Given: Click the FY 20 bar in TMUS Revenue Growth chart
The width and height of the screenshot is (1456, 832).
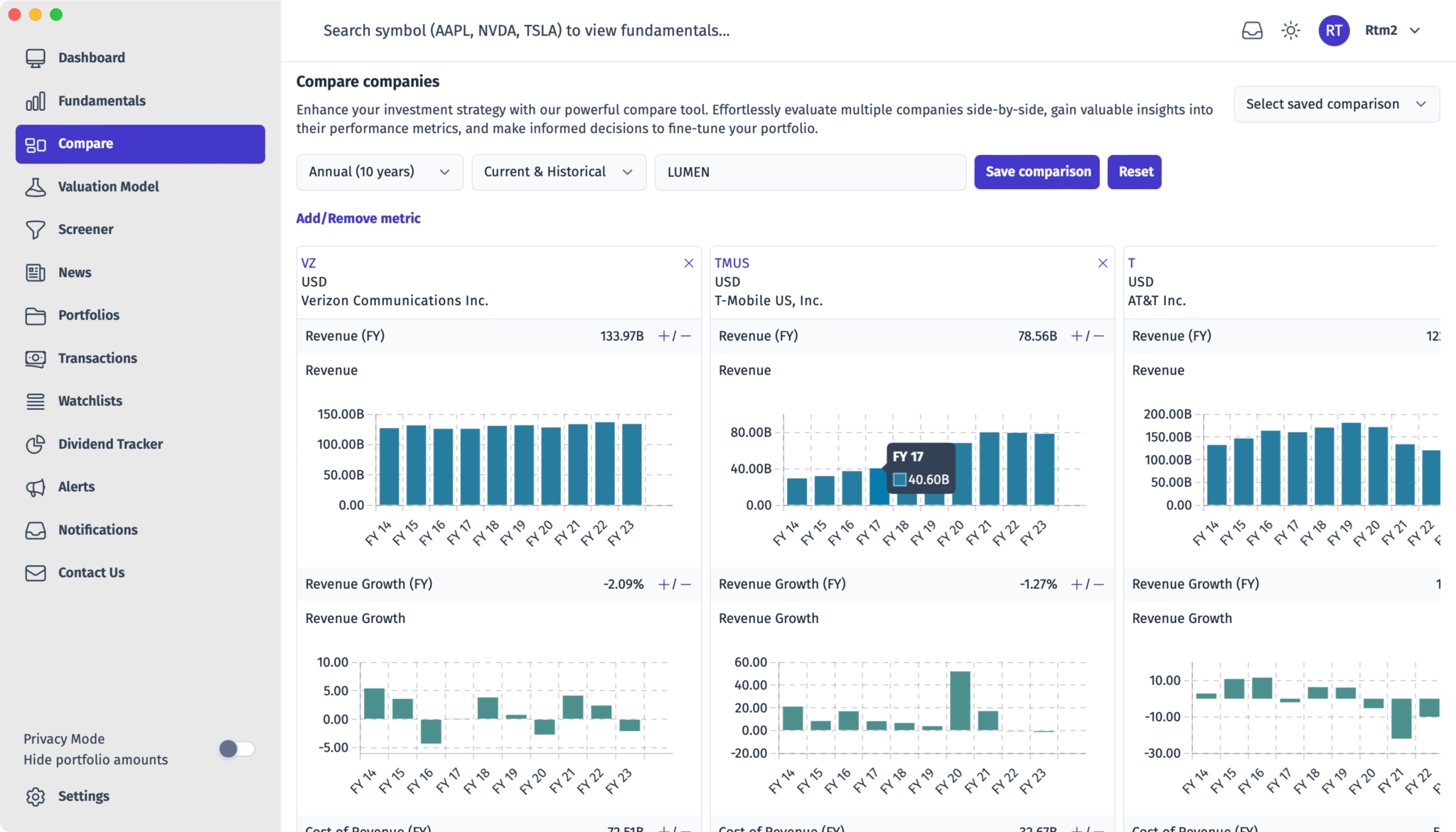Looking at the screenshot, I should [x=960, y=701].
